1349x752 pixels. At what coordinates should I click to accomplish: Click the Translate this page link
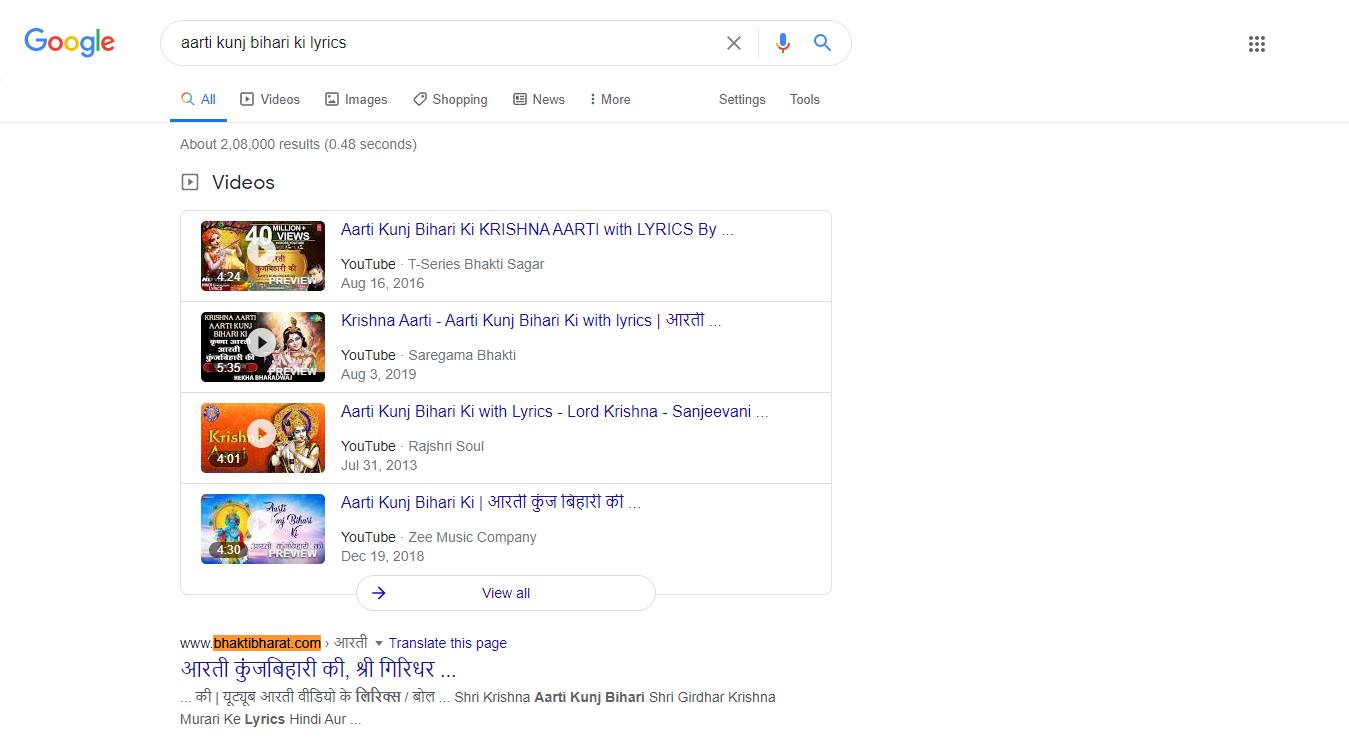(x=447, y=643)
